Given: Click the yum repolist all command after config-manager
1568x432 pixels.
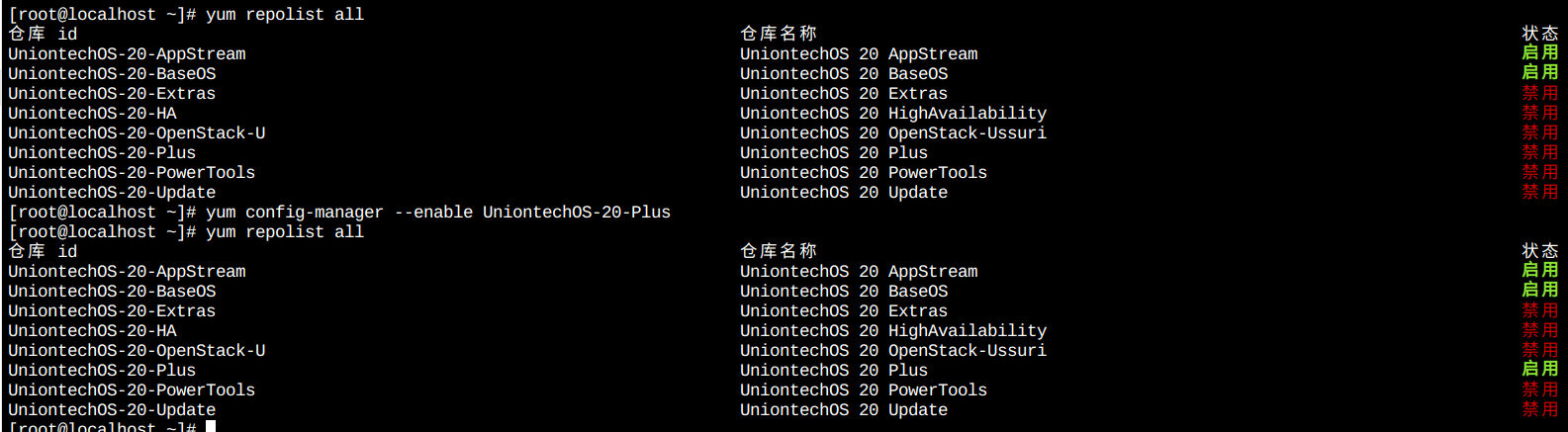Looking at the screenshot, I should tap(285, 232).
